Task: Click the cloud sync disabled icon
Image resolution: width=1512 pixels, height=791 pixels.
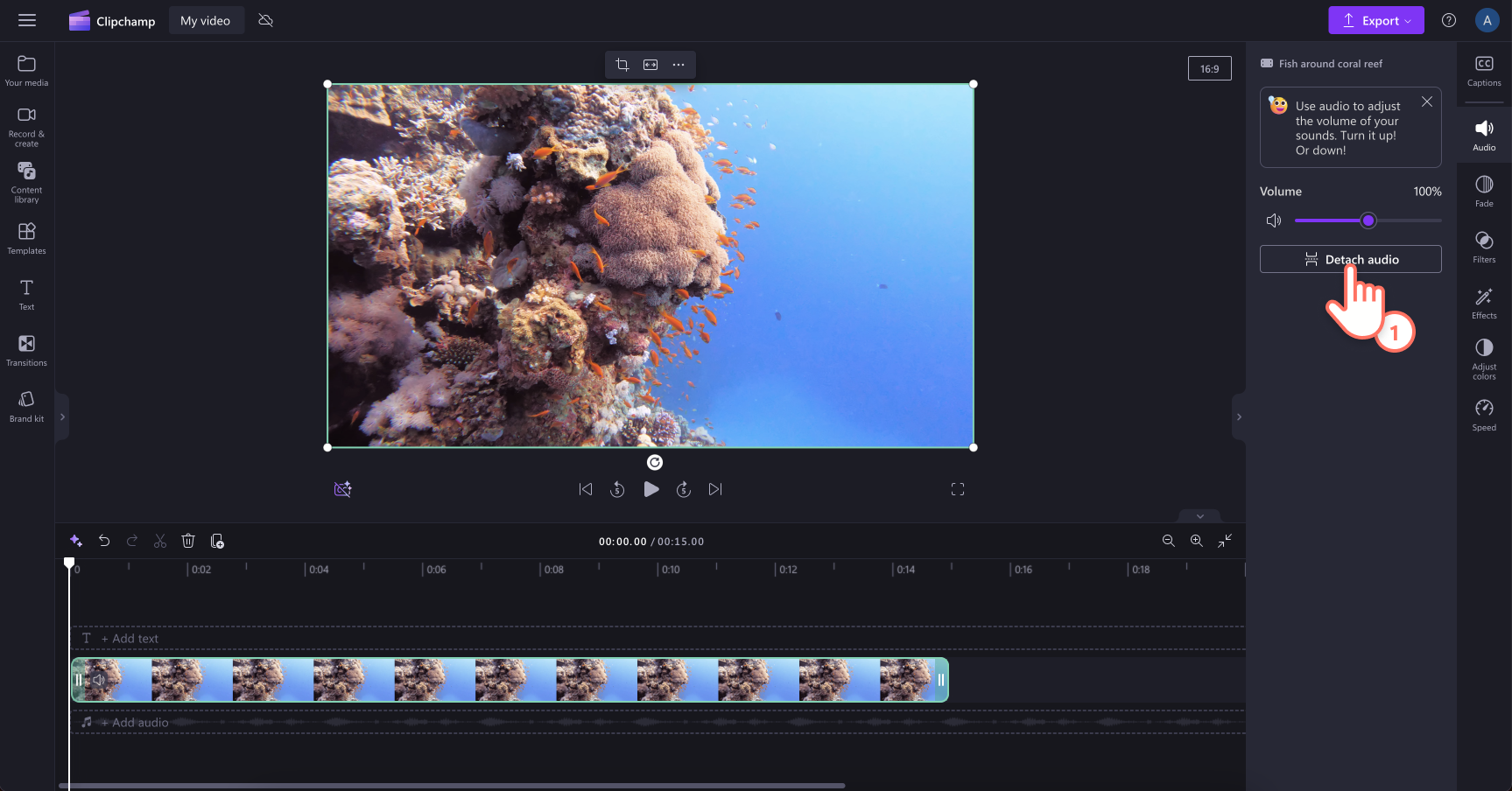Action: pyautogui.click(x=266, y=20)
